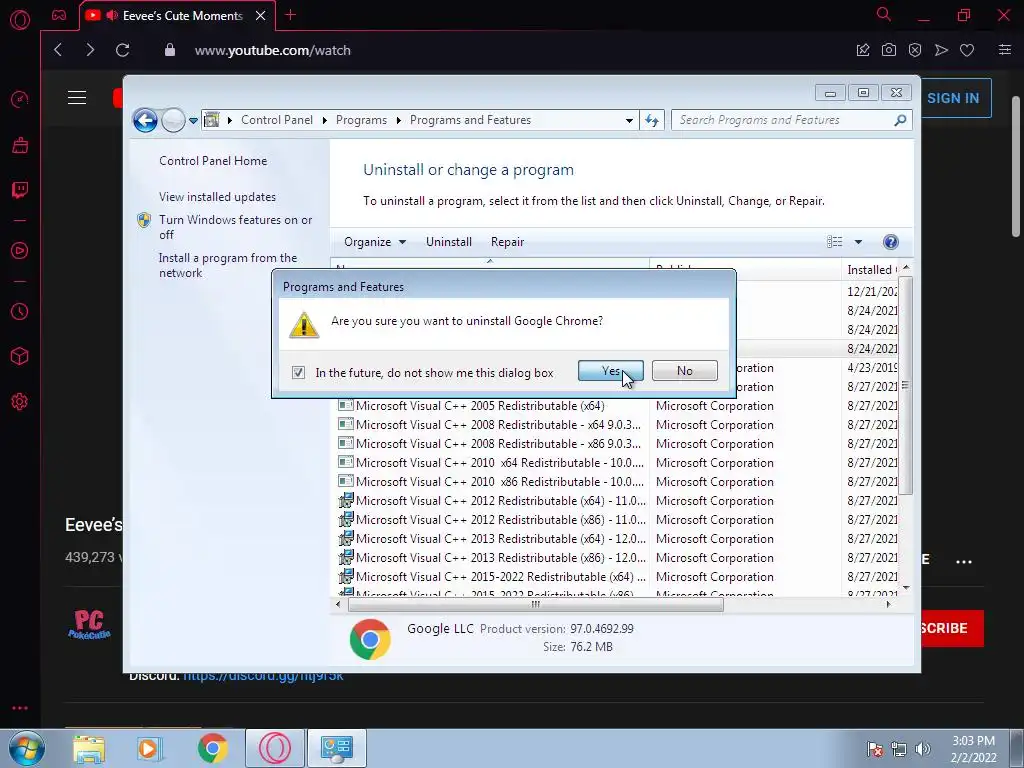The height and width of the screenshot is (768, 1024).
Task: Open History clock icon in Opera sidebar
Action: coord(20,312)
